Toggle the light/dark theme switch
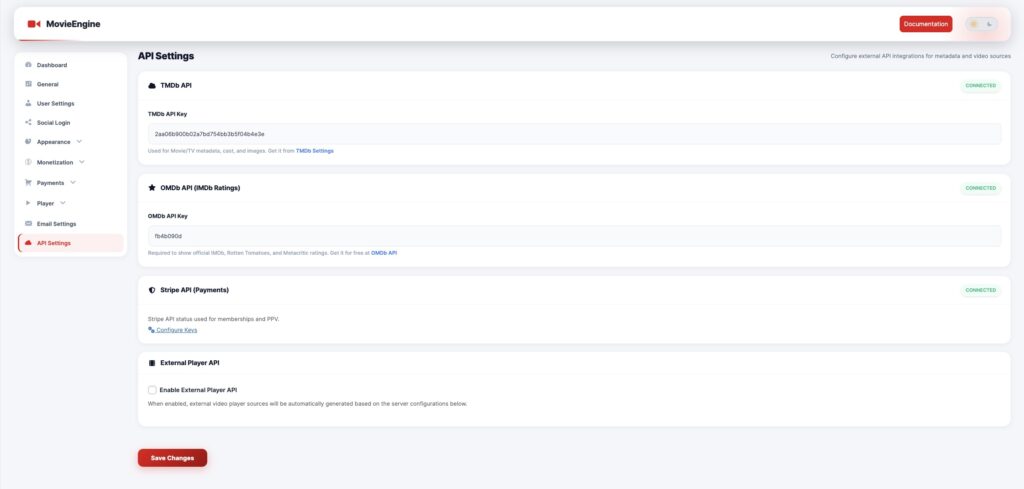This screenshot has height=489, width=1024. point(981,24)
